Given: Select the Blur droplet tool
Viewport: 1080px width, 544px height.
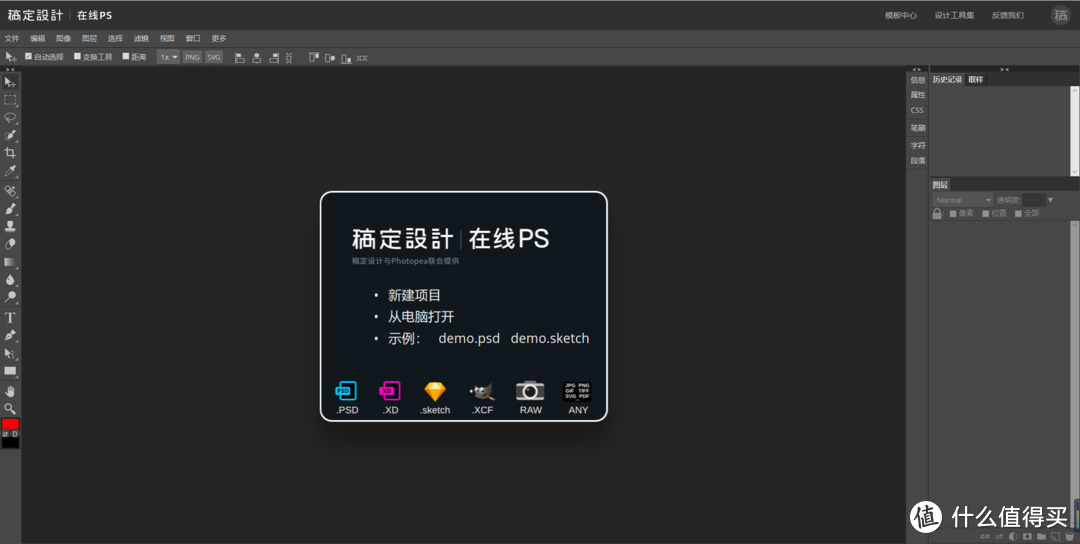Looking at the screenshot, I should (10, 280).
